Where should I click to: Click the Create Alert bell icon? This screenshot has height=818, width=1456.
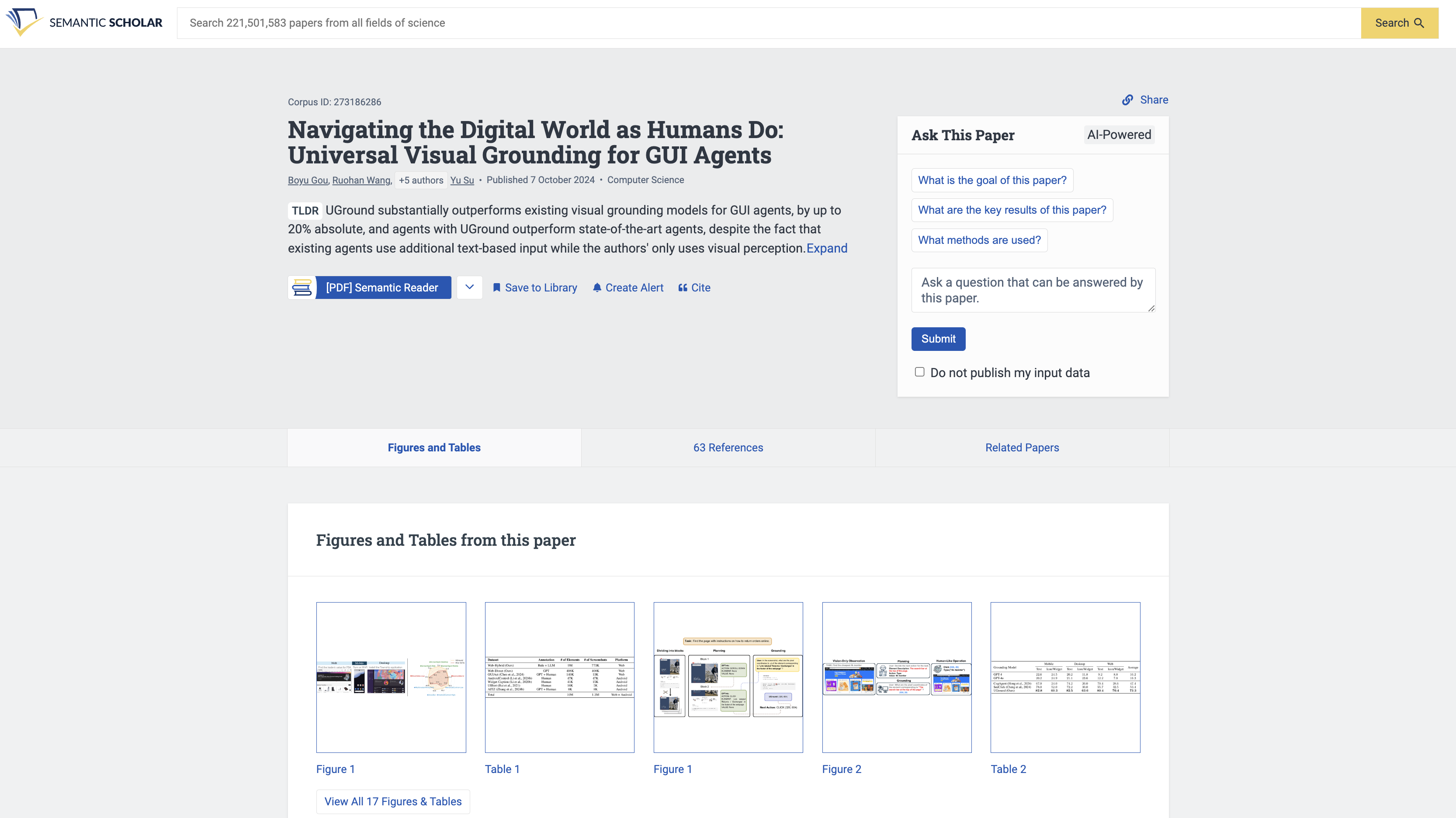point(597,288)
